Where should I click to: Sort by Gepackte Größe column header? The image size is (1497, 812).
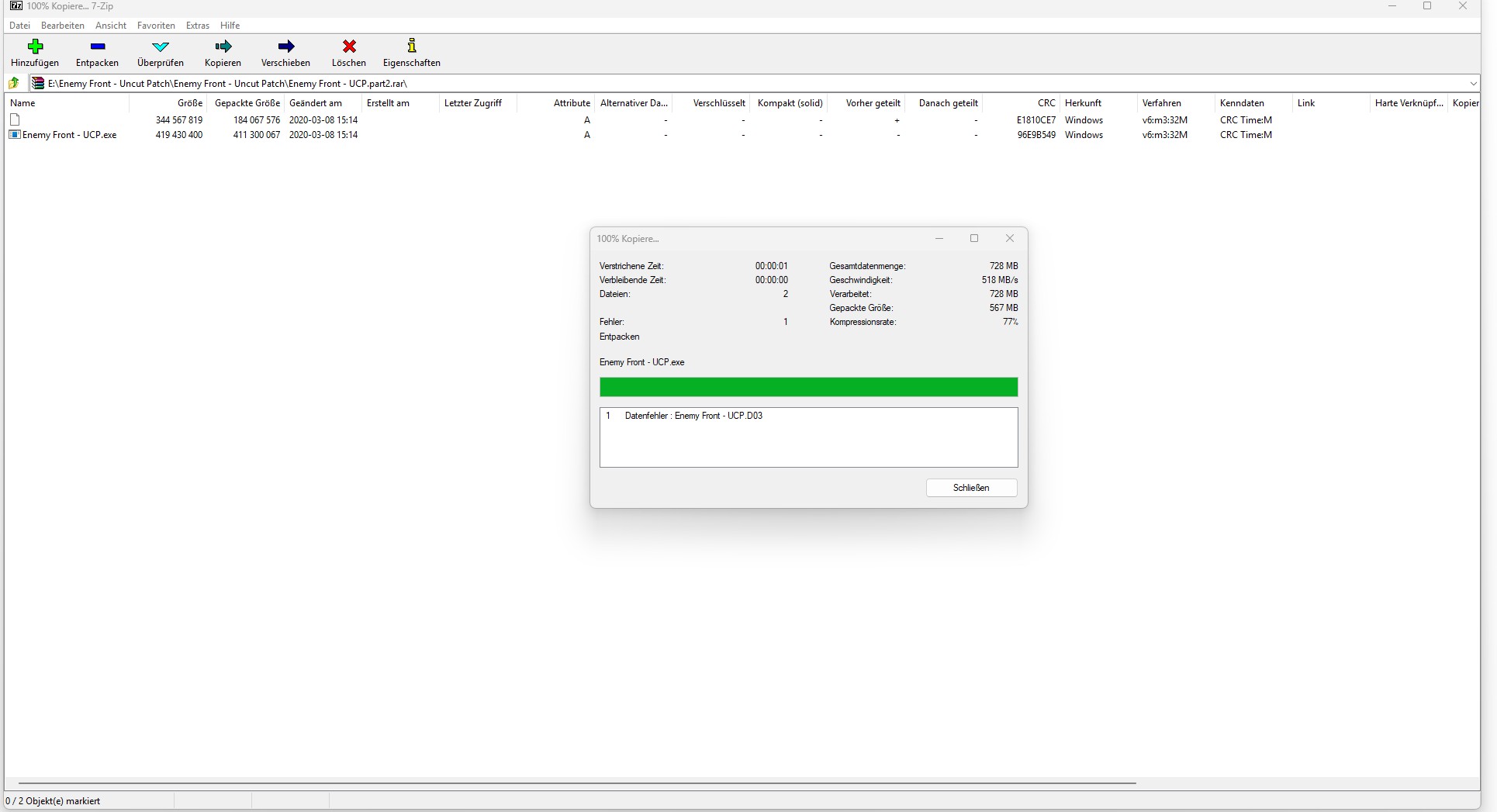click(x=247, y=103)
